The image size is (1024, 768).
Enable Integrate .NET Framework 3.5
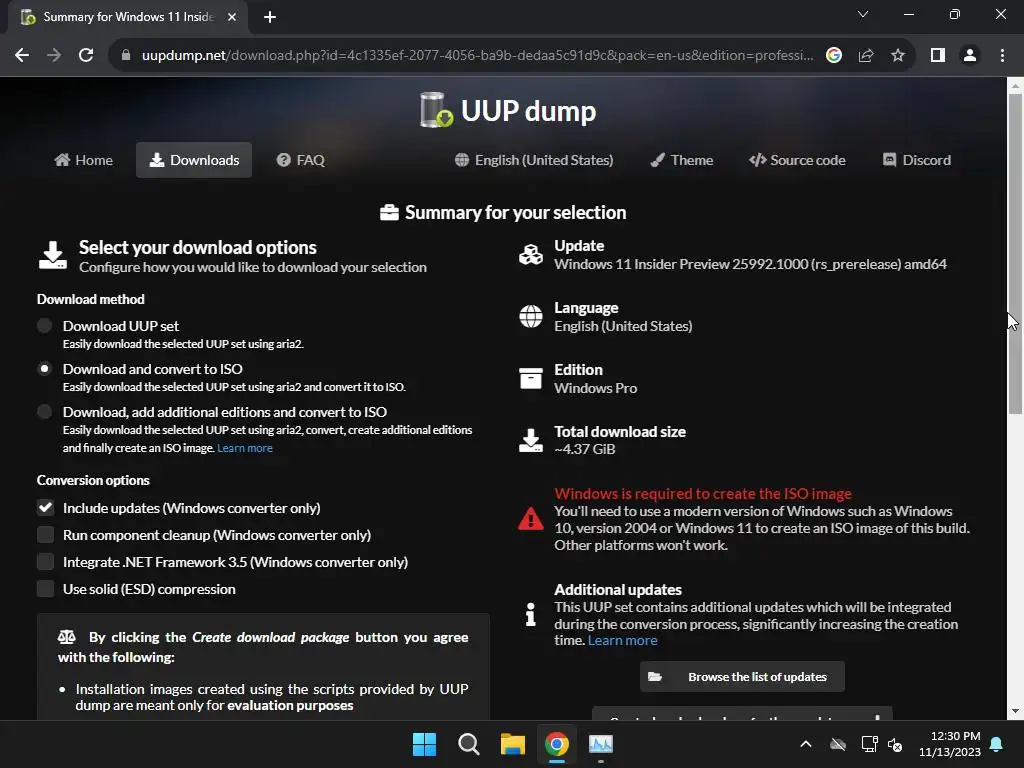(45, 562)
